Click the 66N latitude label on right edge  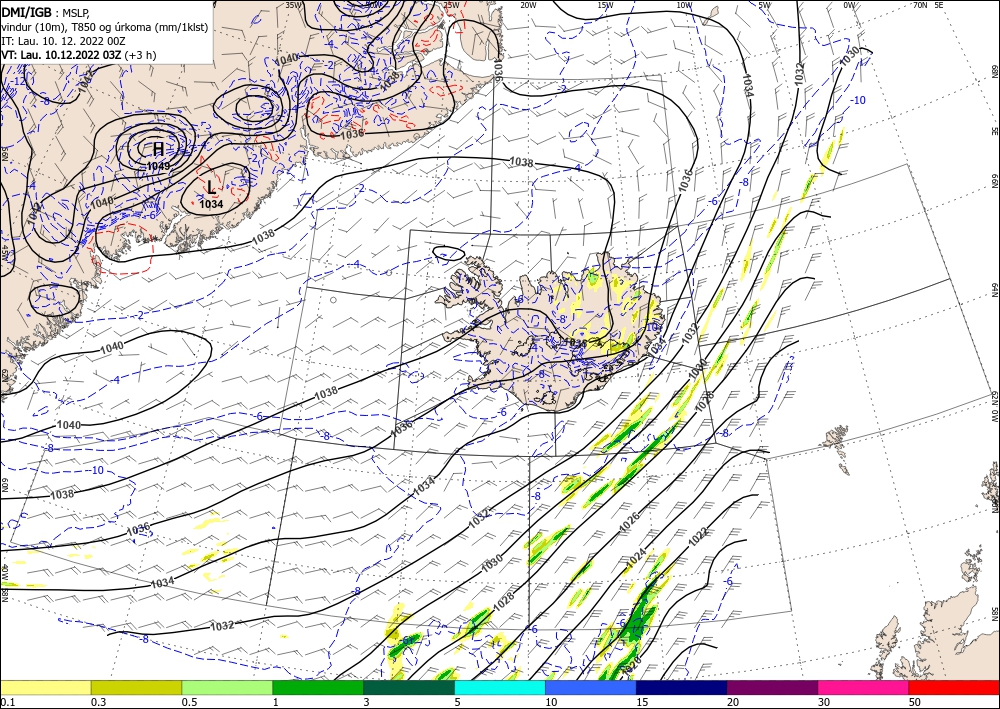[995, 180]
